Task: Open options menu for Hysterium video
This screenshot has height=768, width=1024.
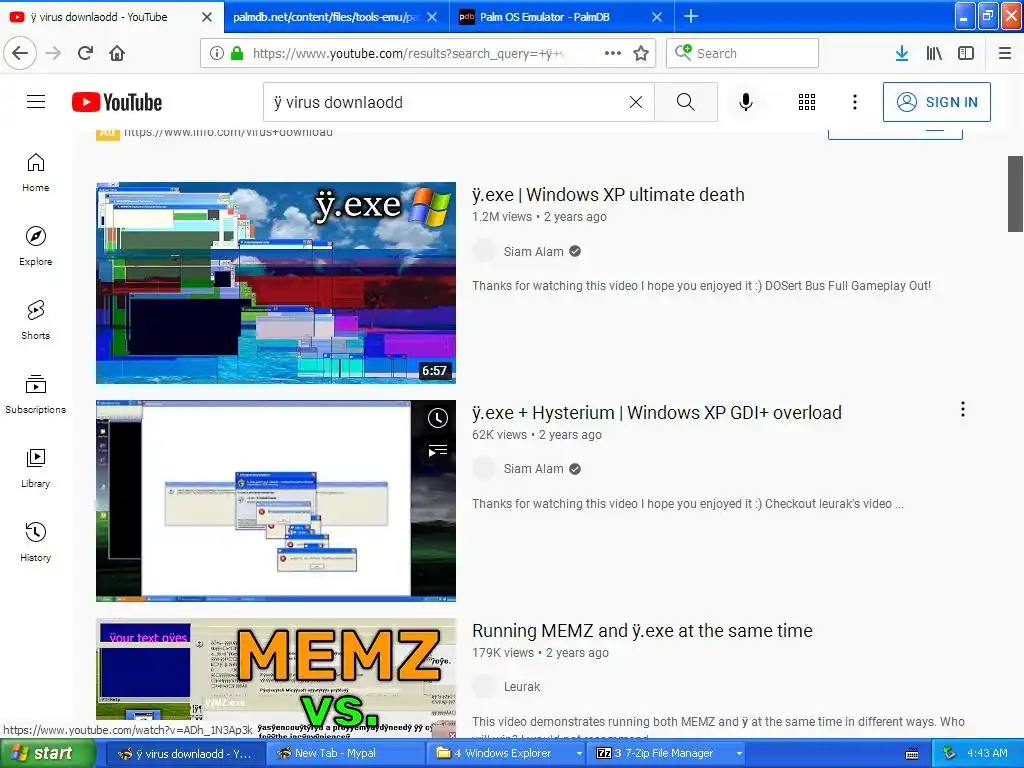Action: 963,409
